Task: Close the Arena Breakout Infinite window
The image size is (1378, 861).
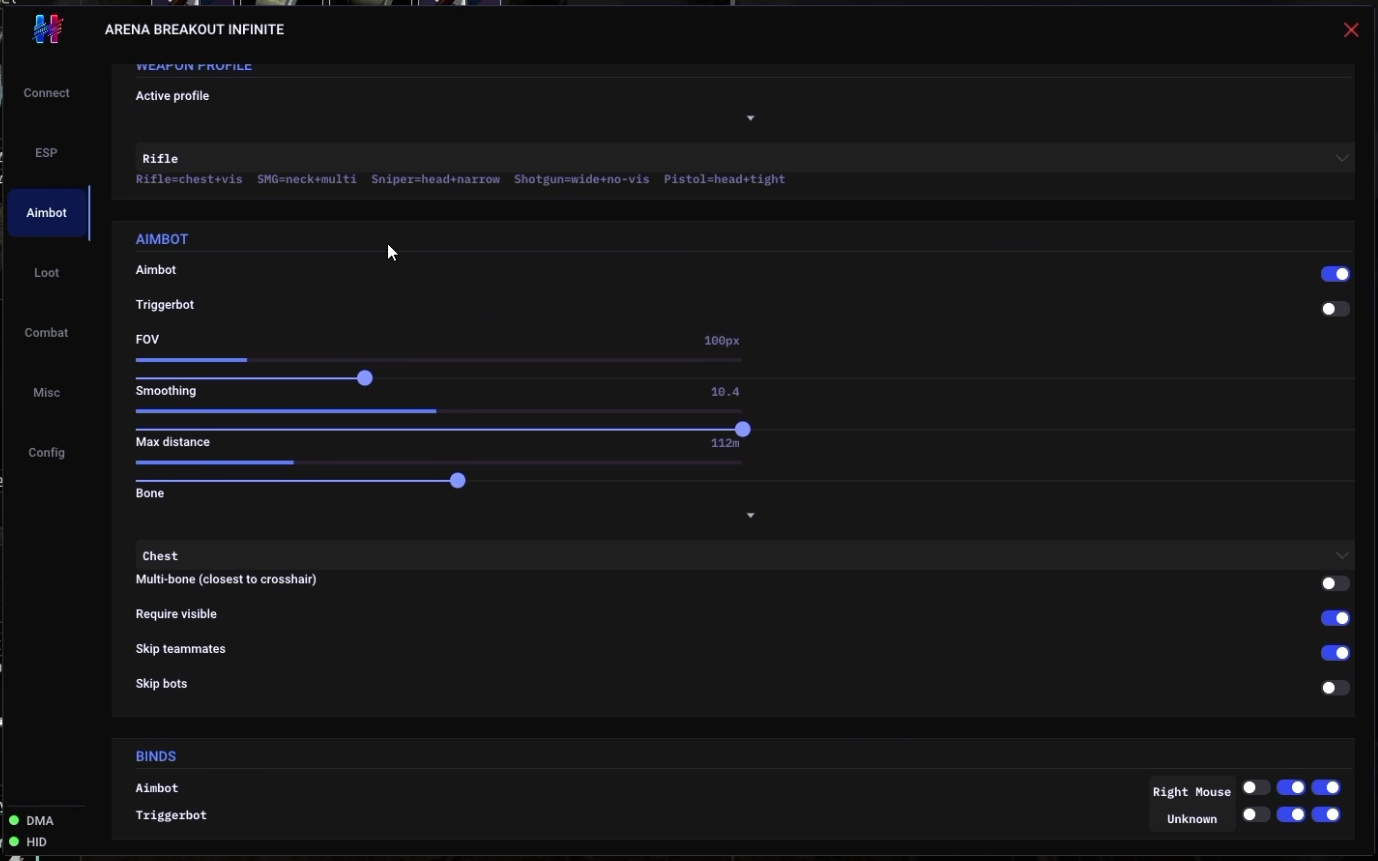Action: pos(1351,30)
